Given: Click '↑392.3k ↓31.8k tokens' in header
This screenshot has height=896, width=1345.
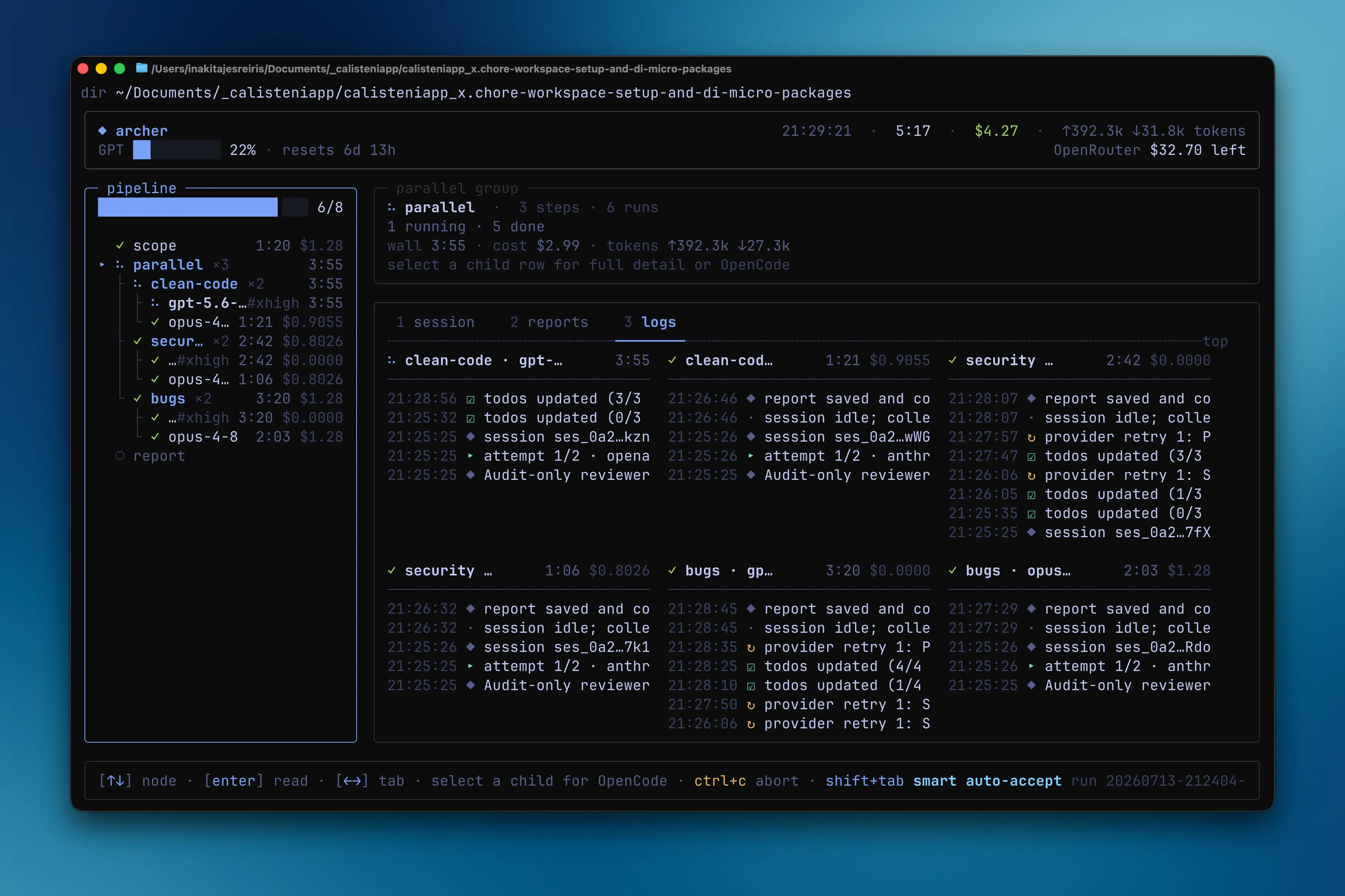Looking at the screenshot, I should tap(1153, 131).
